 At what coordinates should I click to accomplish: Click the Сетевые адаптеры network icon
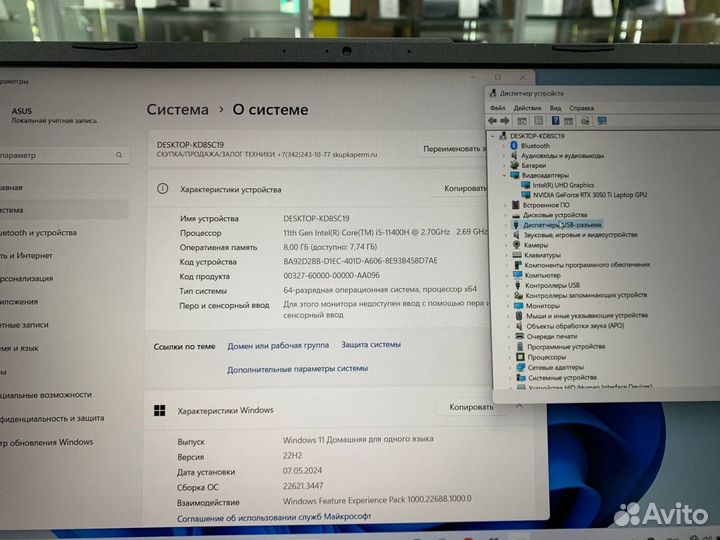(x=520, y=367)
